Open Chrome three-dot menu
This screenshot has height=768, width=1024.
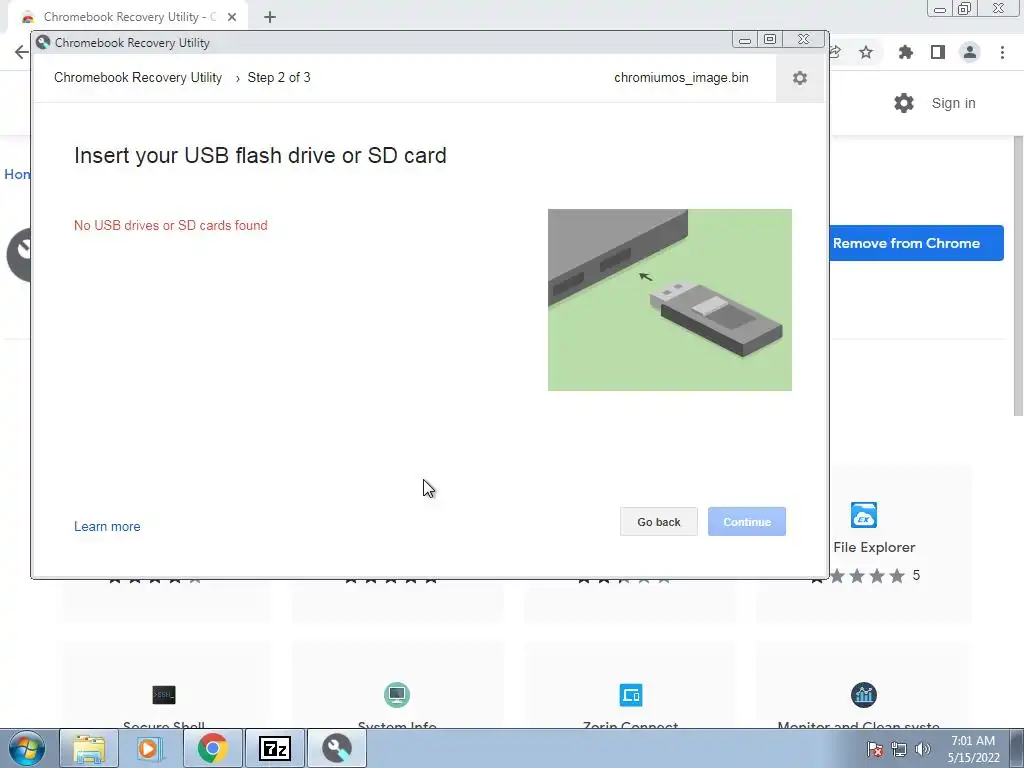1002,52
